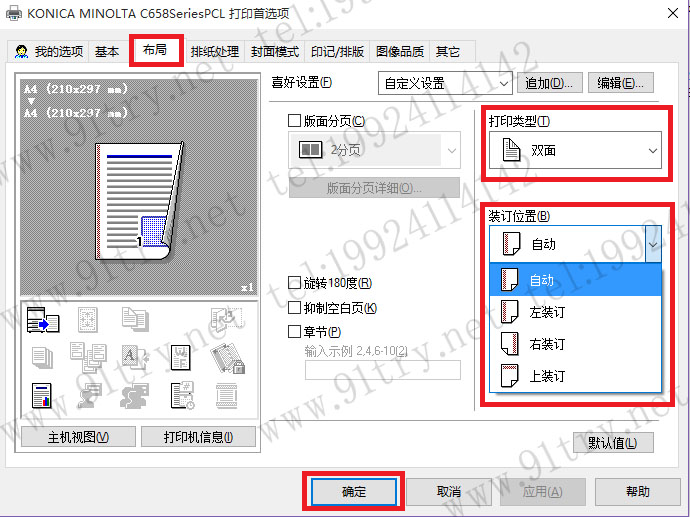Click the 取消 button
690x517 pixels.
[x=449, y=491]
